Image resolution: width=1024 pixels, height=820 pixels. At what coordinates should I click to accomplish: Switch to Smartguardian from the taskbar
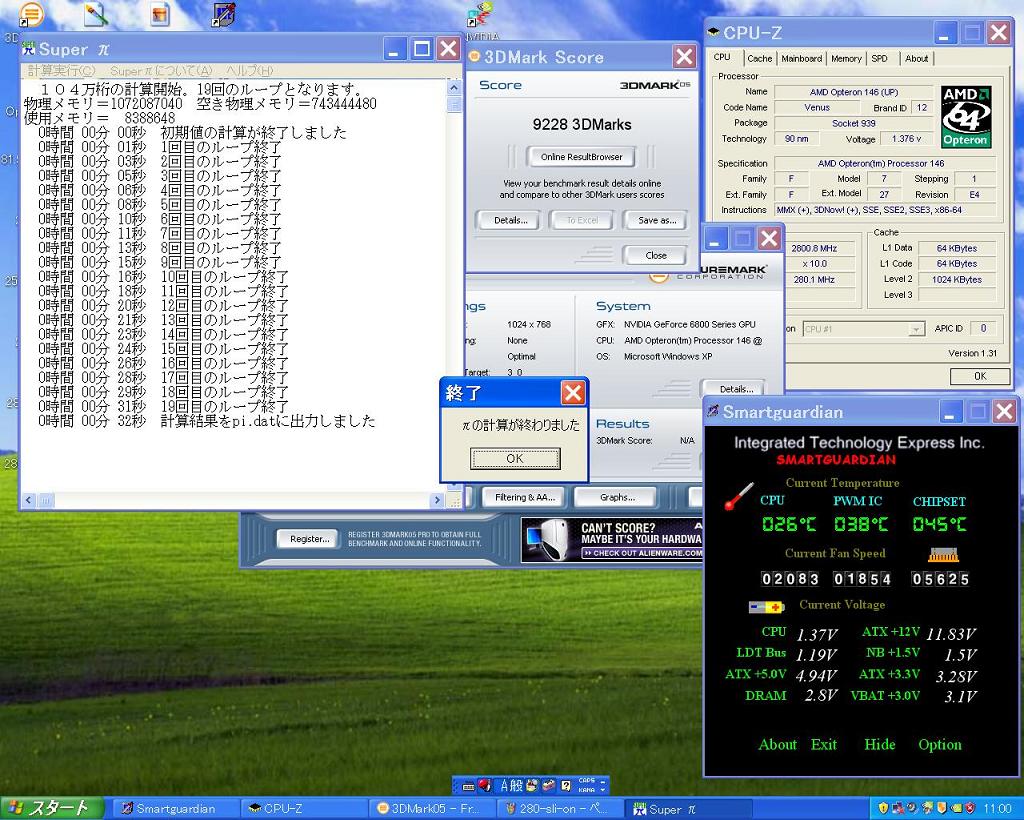(x=174, y=809)
